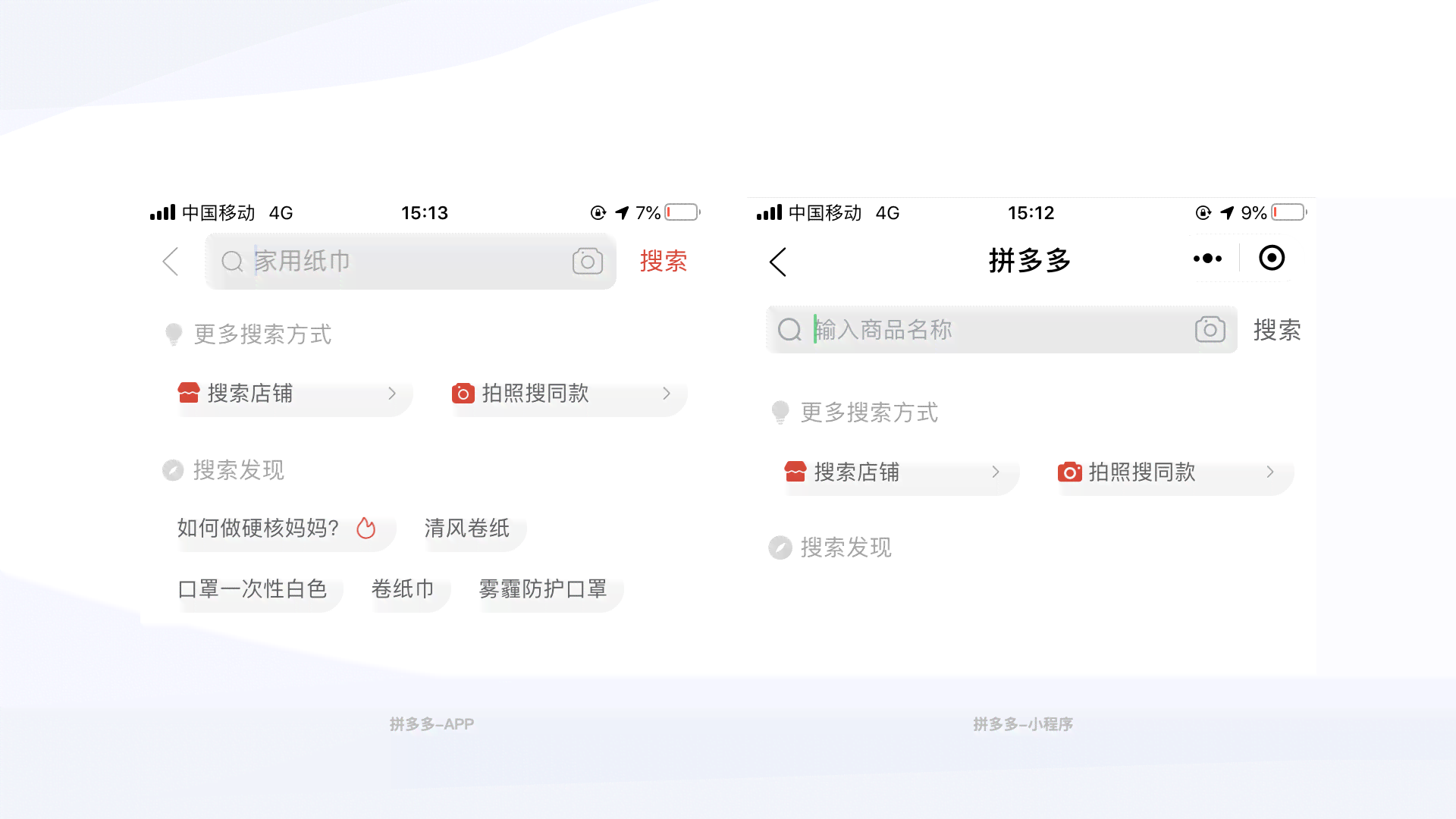The image size is (1456, 819).
Task: Tap compass icon beside 搜索发现 in mini program
Action: (780, 548)
